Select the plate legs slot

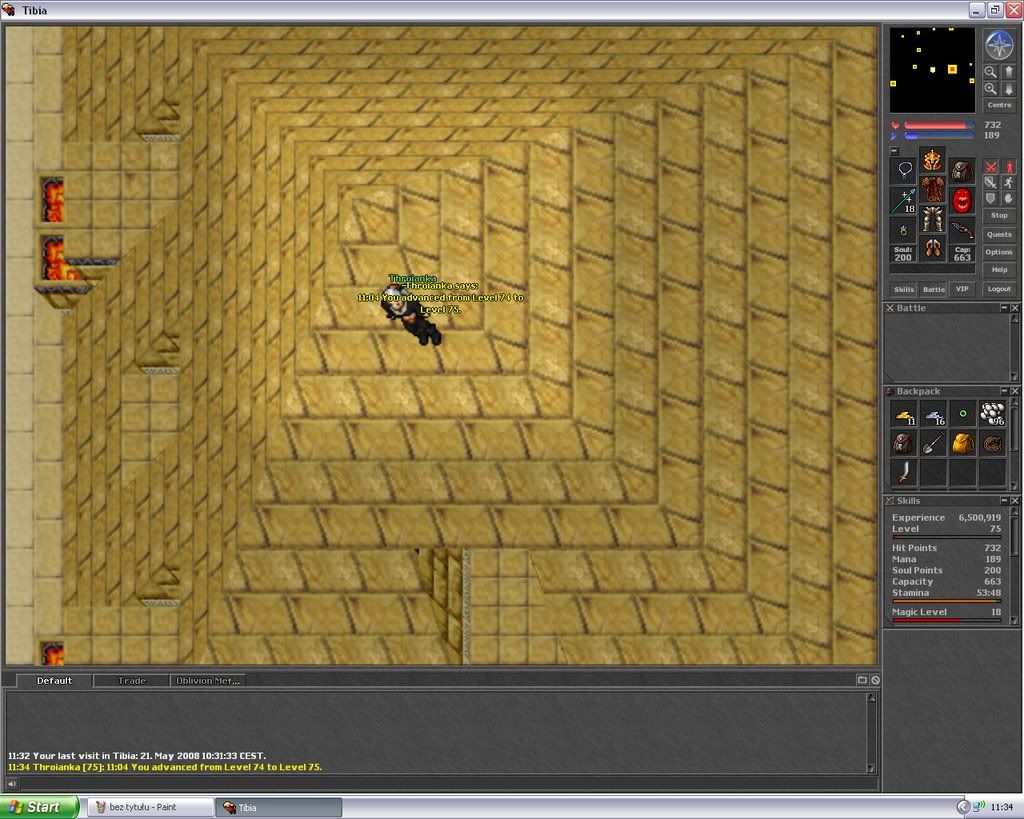(x=933, y=219)
